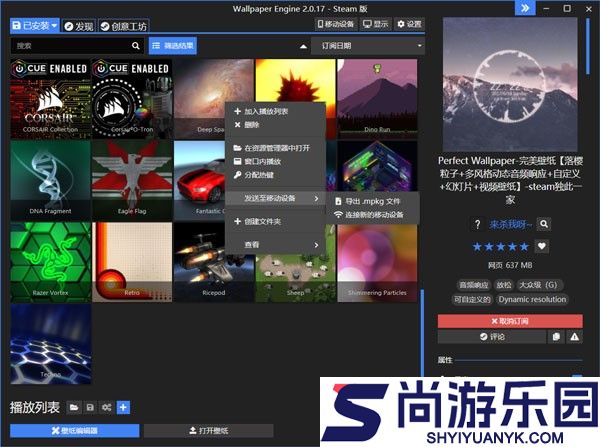Open the 订阅日期 sort dropdown
The image size is (600, 447).
coord(368,46)
